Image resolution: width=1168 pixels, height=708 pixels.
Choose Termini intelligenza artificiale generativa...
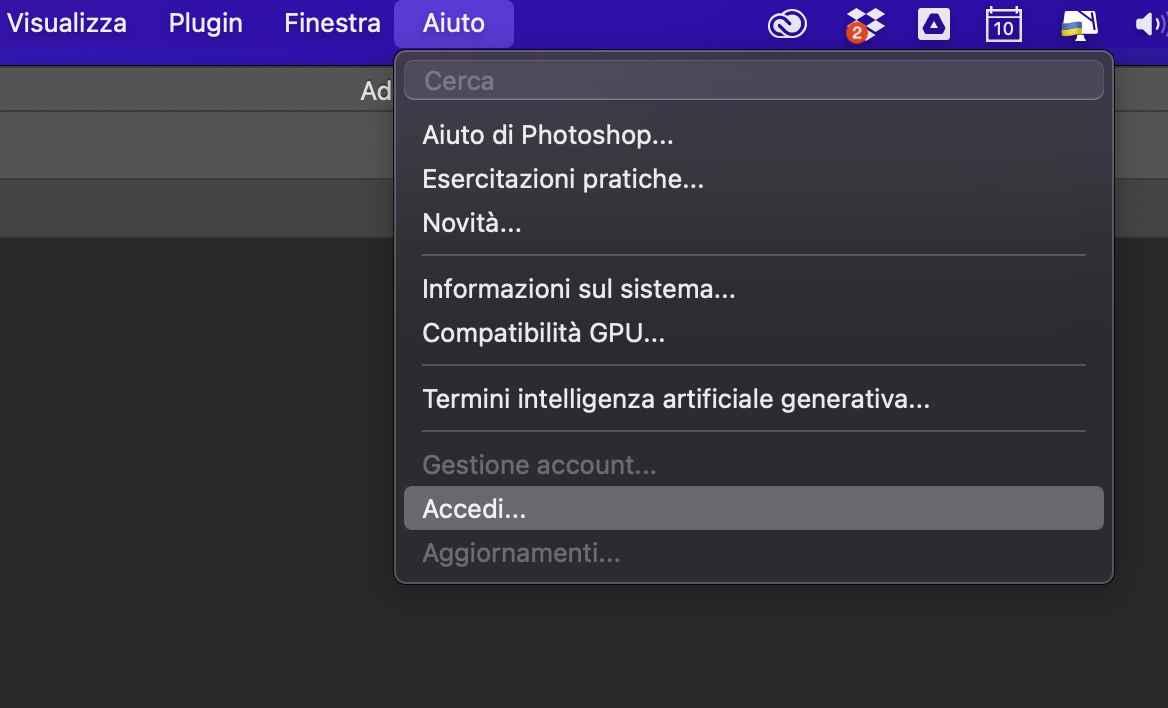(753, 399)
